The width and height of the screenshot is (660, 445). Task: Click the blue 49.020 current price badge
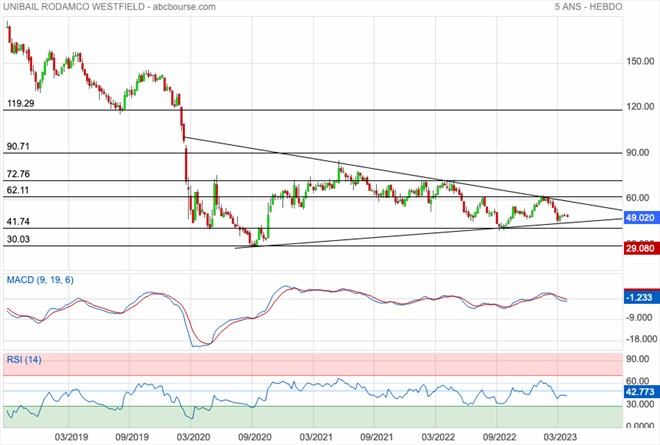click(x=641, y=218)
